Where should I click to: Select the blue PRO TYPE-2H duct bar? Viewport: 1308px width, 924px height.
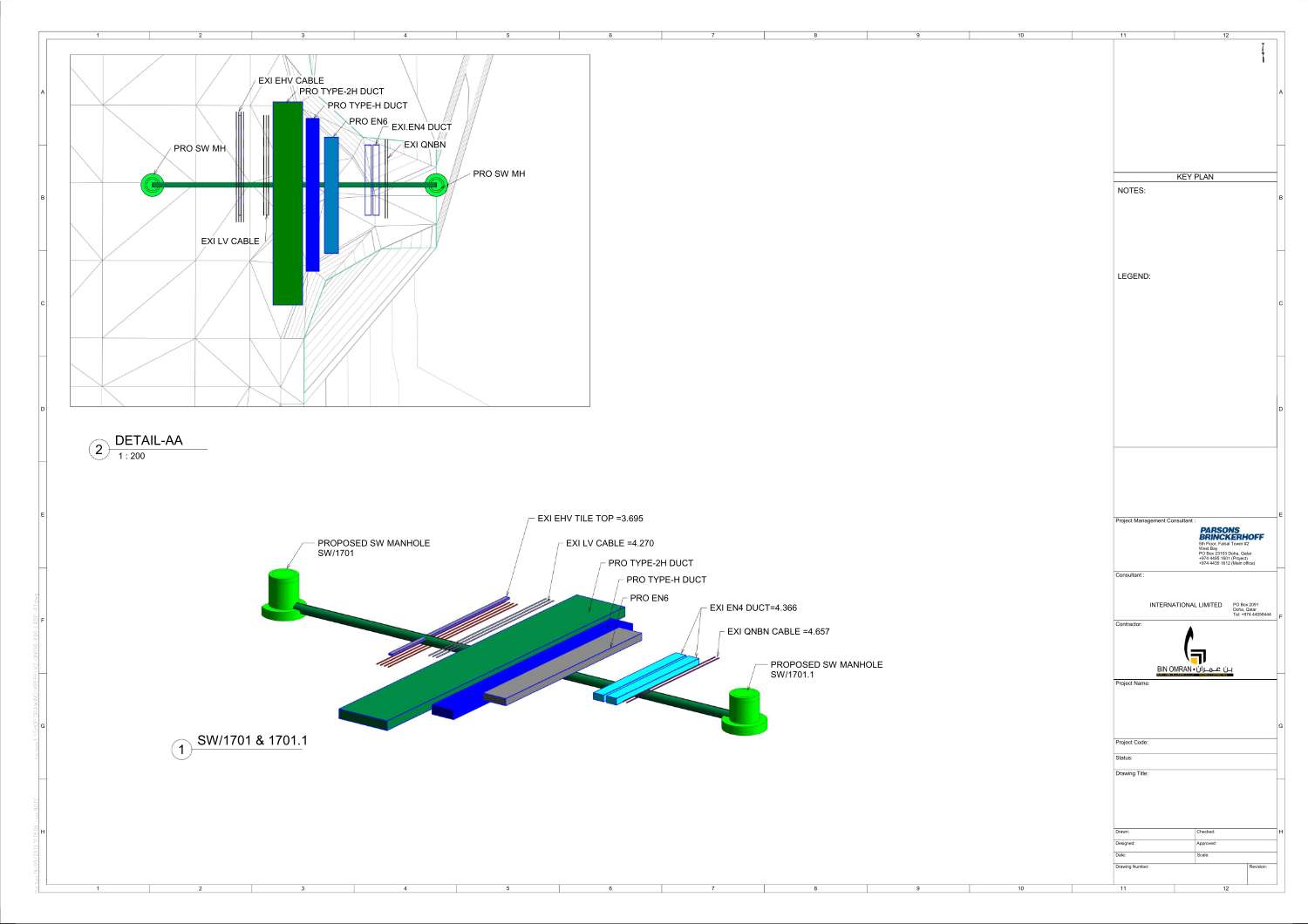313,192
